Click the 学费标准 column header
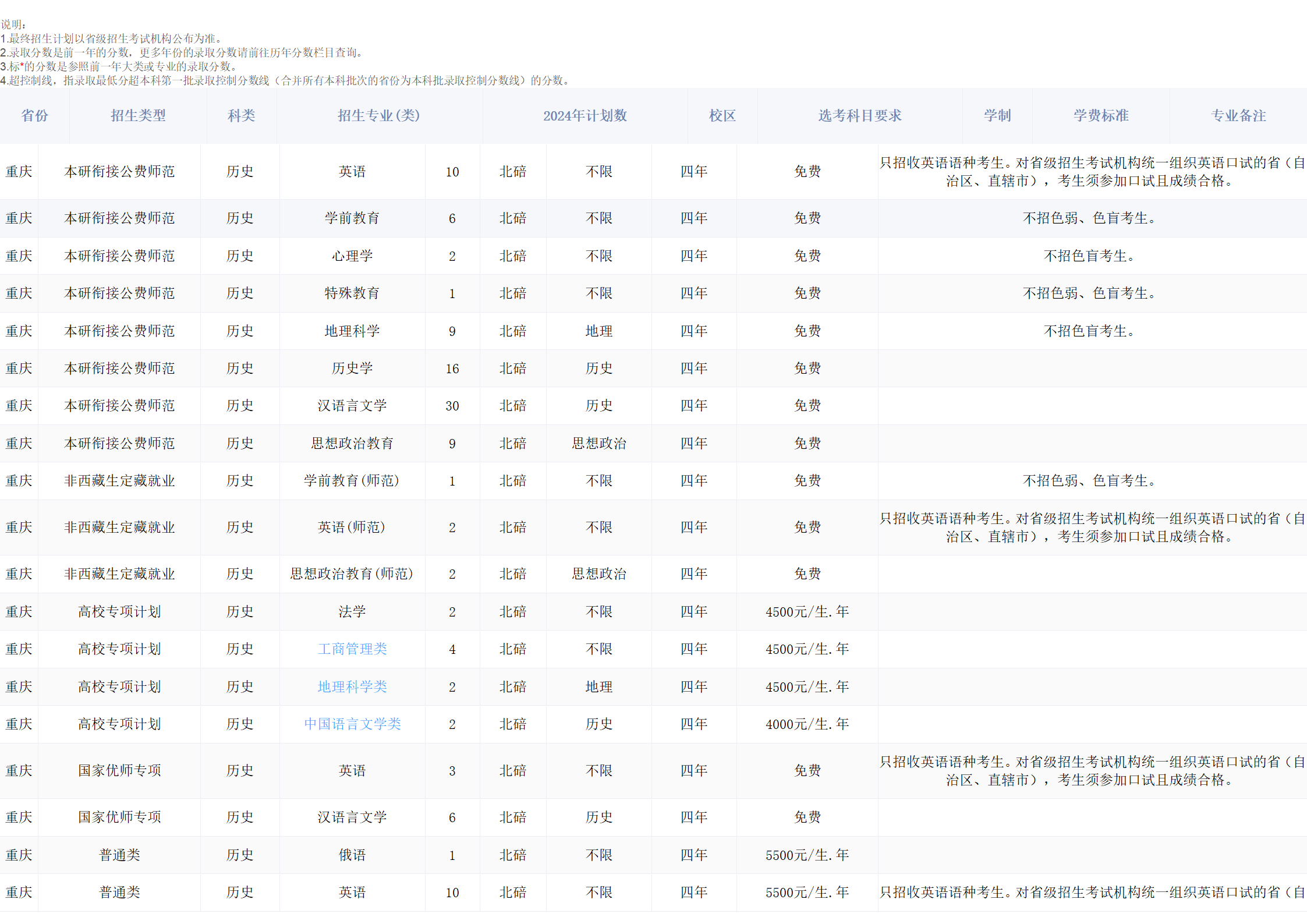Screen dimensions: 1307x924 [x=1100, y=115]
